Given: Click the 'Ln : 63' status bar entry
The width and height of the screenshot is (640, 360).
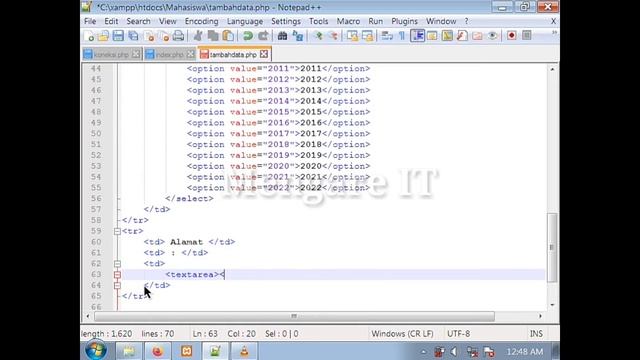Looking at the screenshot, I should (x=205, y=334).
